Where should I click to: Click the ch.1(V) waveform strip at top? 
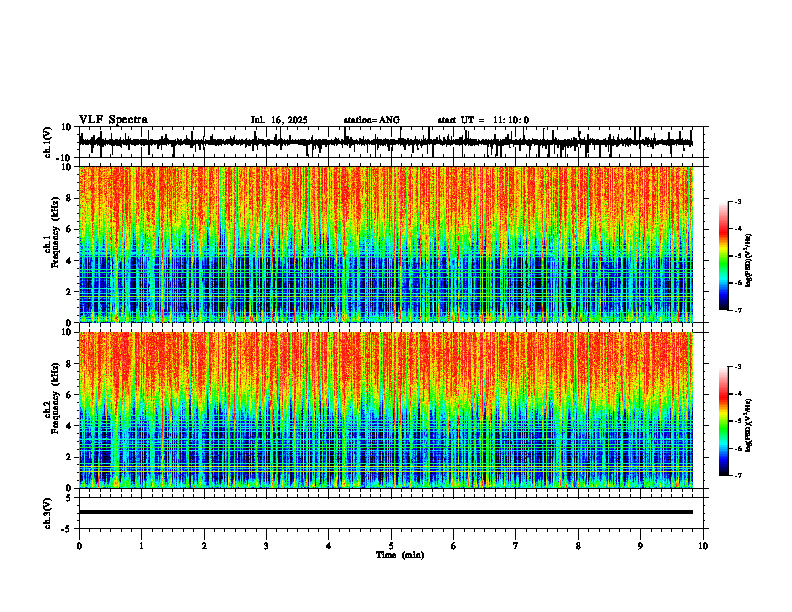(x=390, y=142)
